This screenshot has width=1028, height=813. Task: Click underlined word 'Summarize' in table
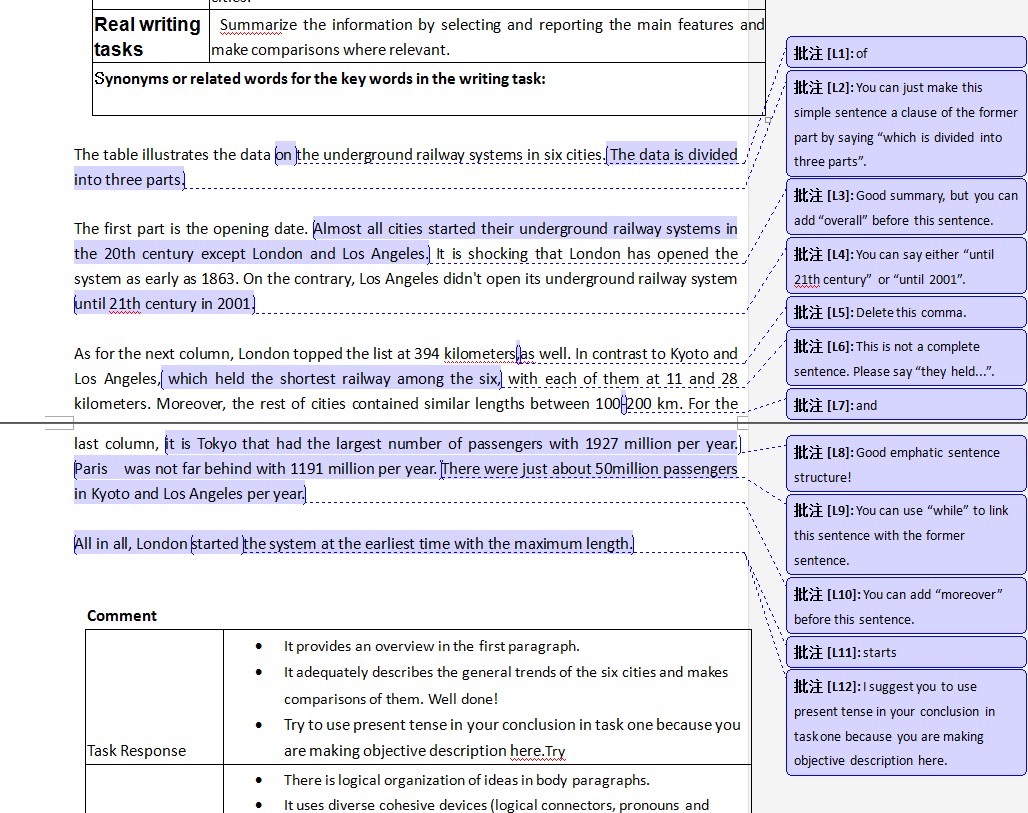[258, 25]
